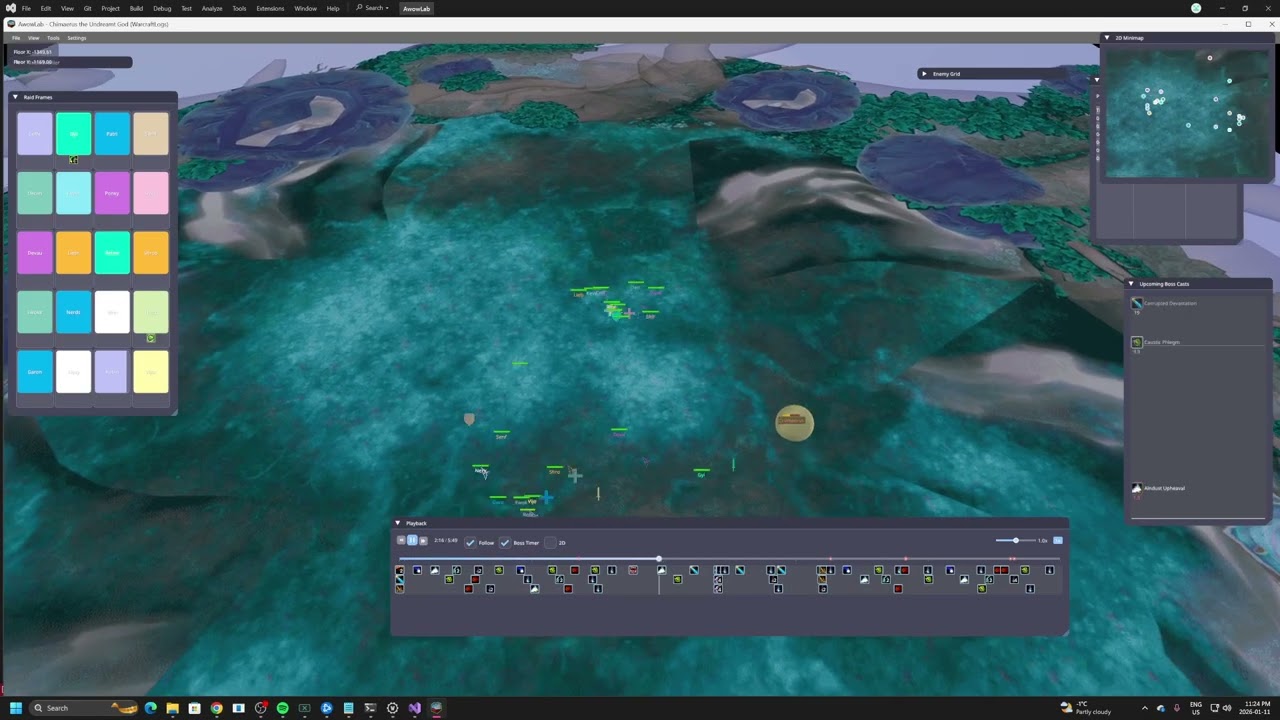Click the microphone icon in system tray
This screenshot has height=720, width=1280.
tap(1176, 708)
